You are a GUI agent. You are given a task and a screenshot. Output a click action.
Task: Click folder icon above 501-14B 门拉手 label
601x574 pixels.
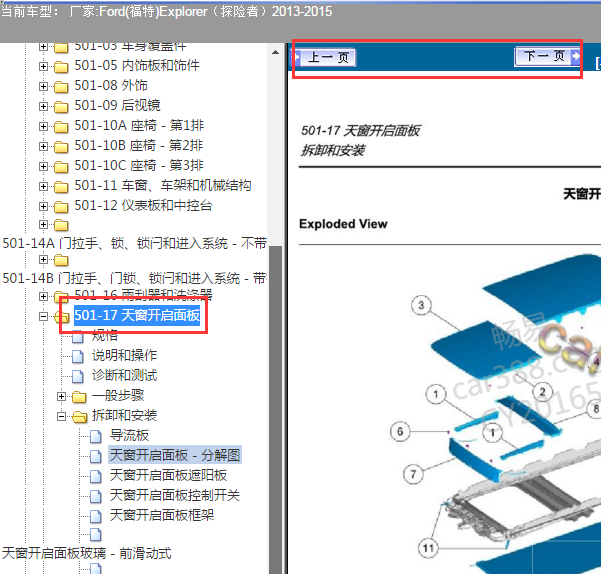click(x=61, y=261)
